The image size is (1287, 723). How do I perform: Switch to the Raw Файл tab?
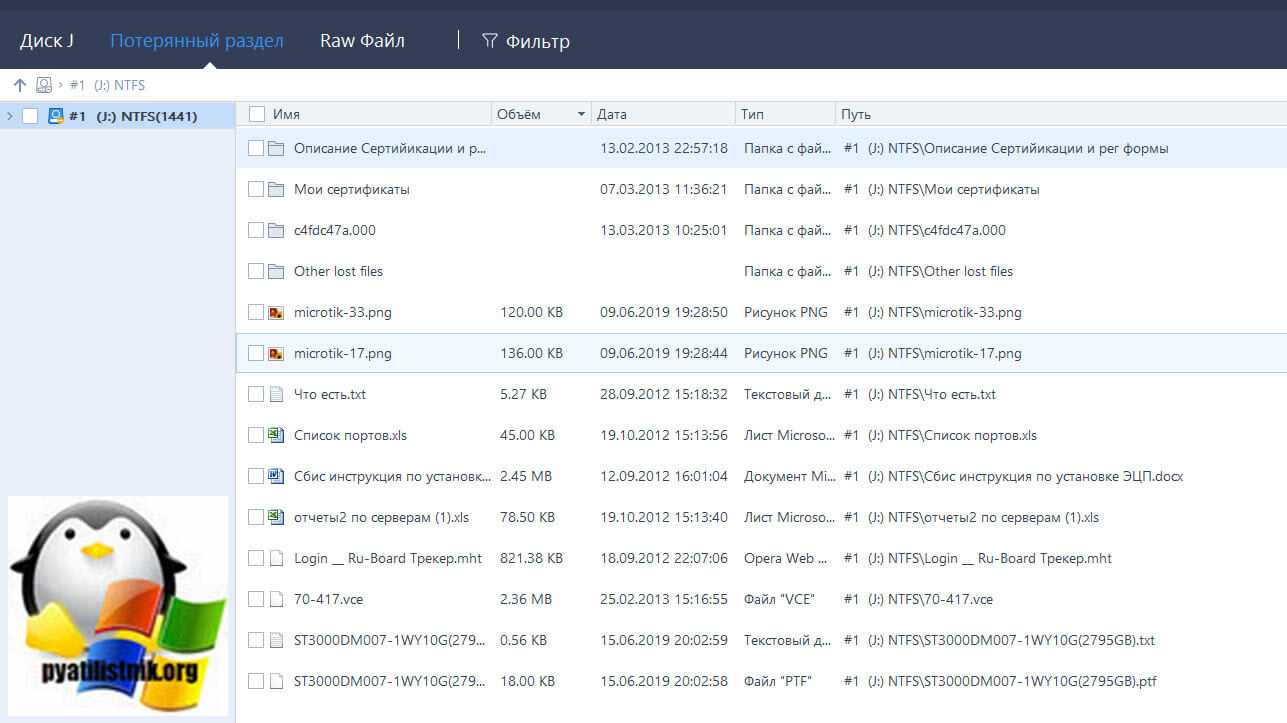pos(362,41)
